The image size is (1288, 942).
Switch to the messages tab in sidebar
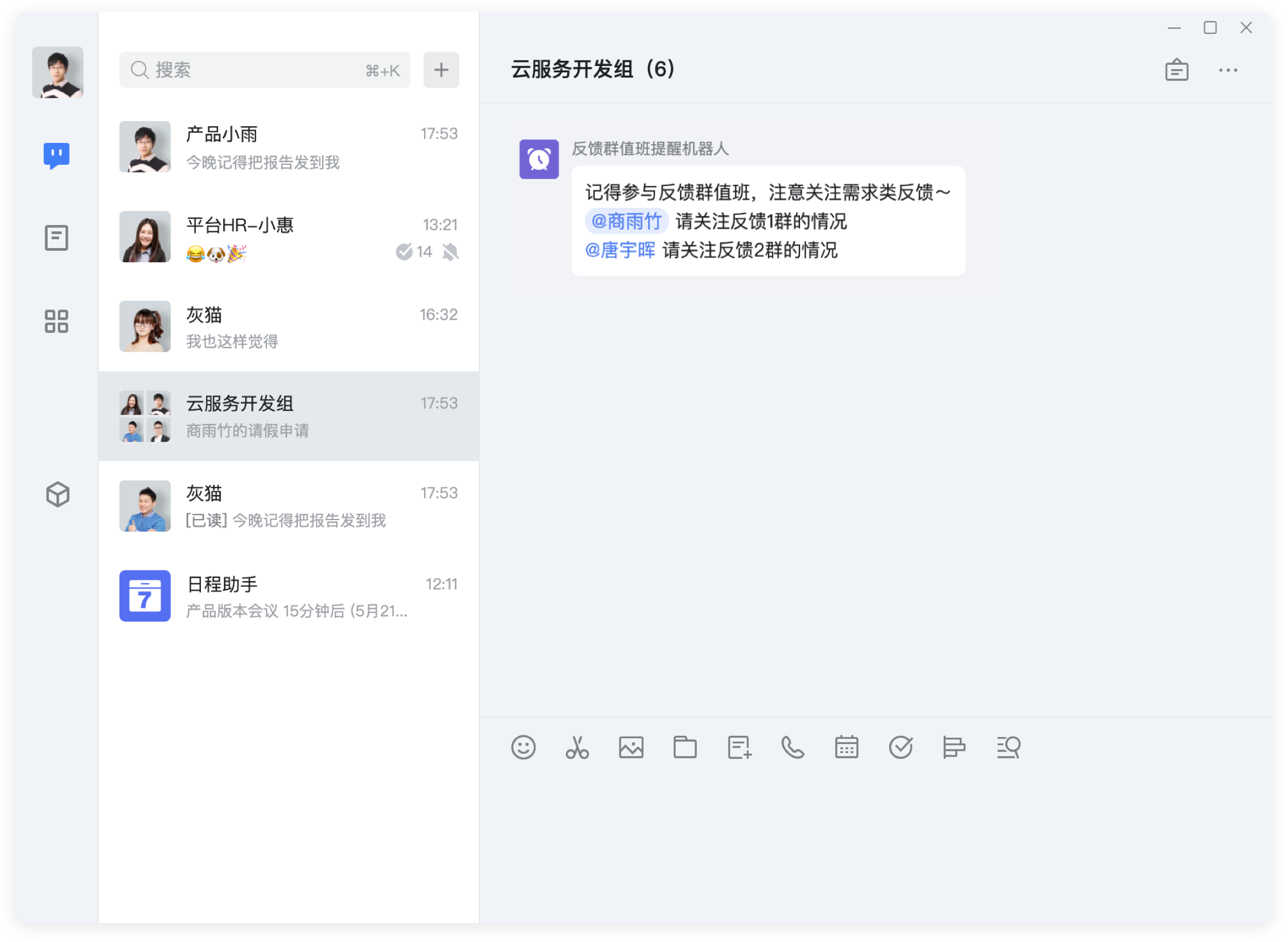click(56, 156)
